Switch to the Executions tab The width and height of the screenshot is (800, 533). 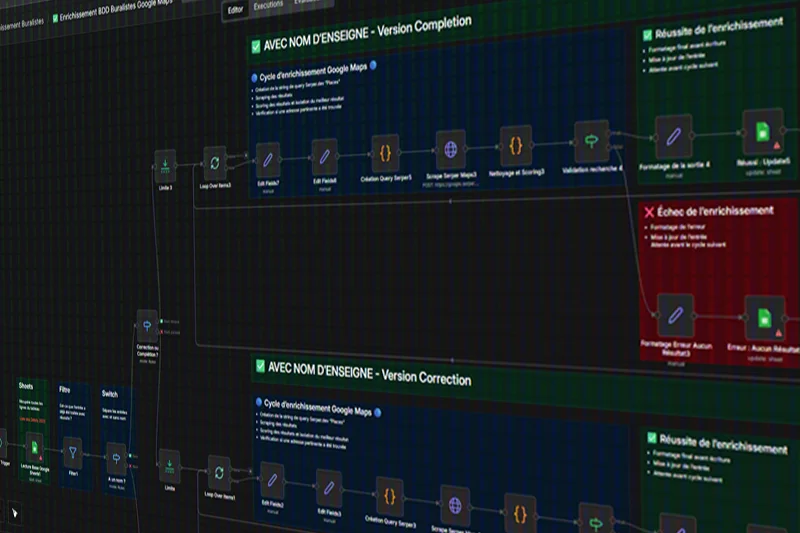point(268,6)
